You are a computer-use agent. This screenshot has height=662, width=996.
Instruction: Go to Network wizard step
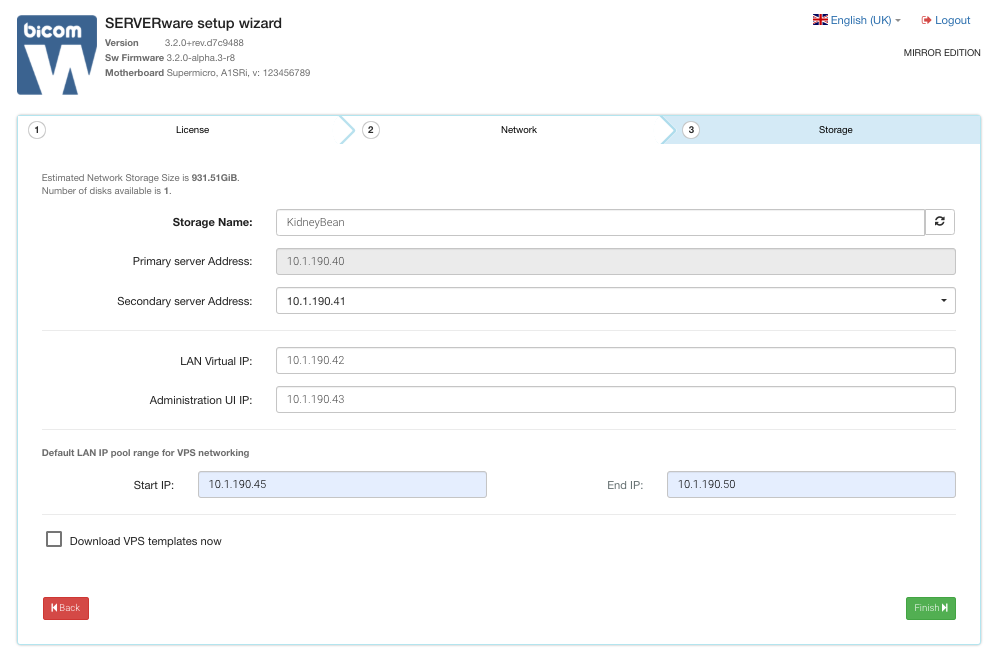[x=519, y=130]
